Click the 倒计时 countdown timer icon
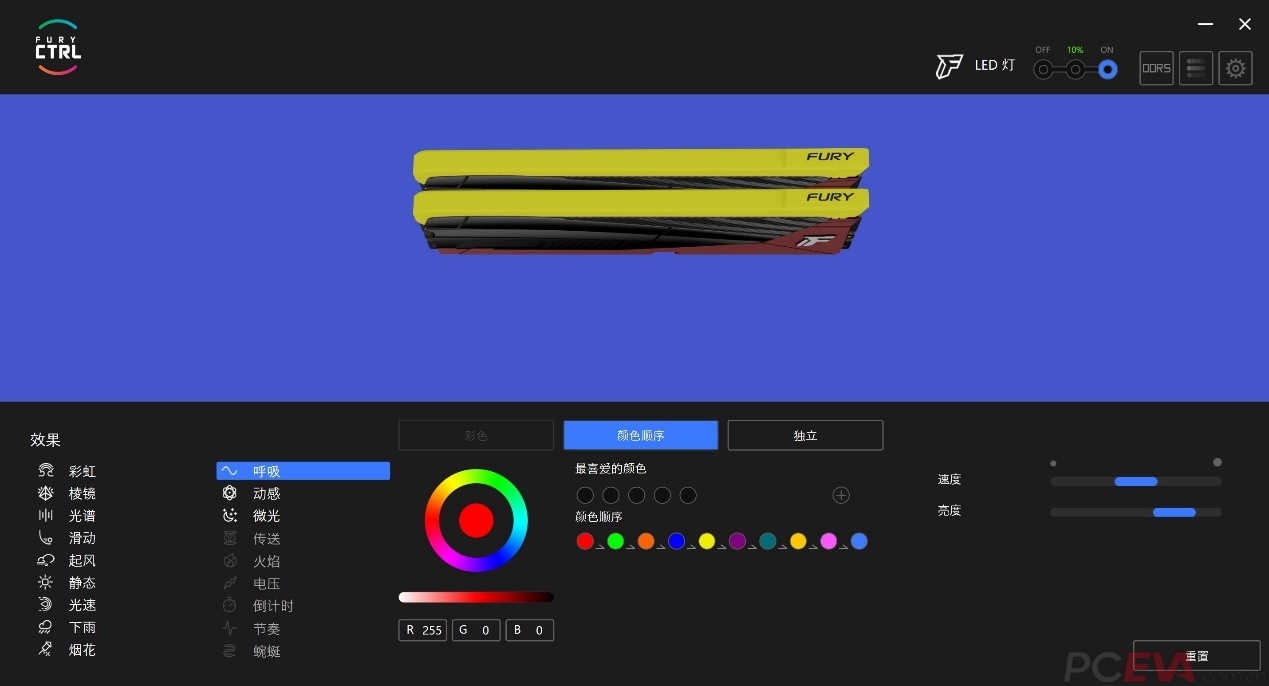1269x686 pixels. (230, 605)
